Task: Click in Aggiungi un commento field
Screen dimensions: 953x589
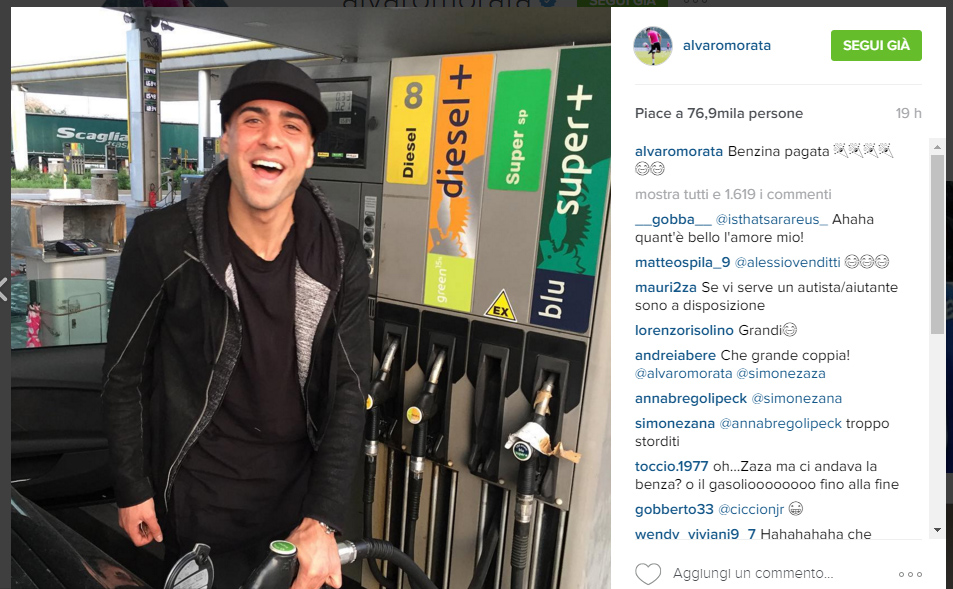Action: [x=752, y=573]
